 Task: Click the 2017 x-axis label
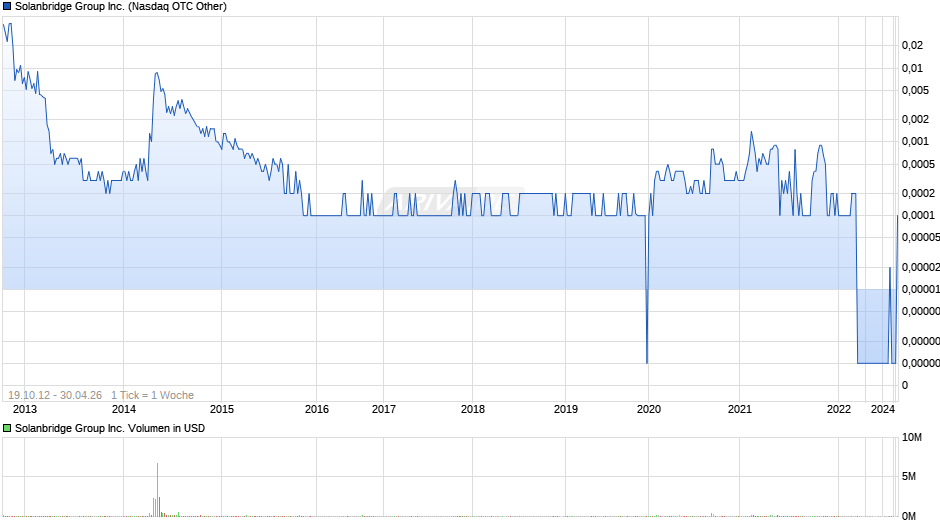click(x=384, y=409)
